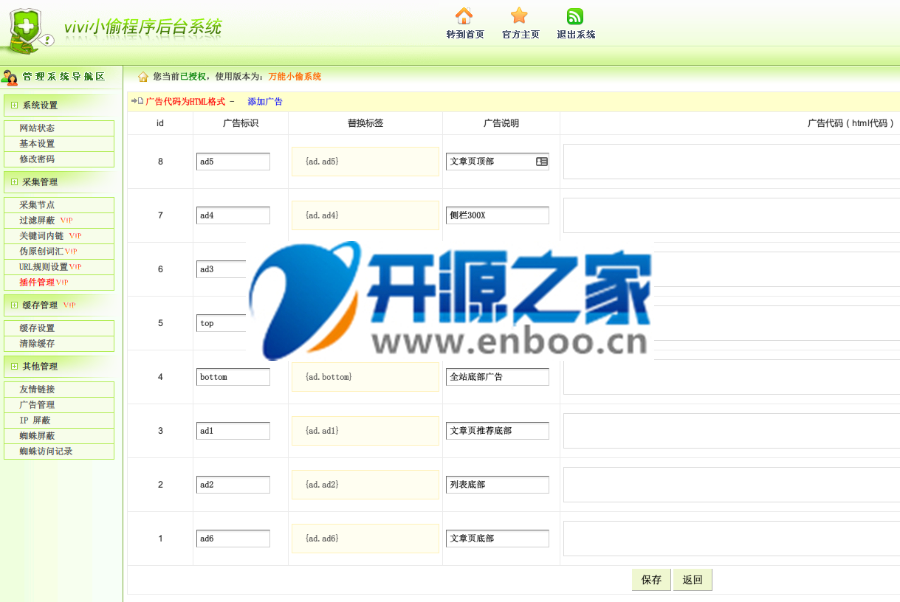Open 蜘蛛屏蔽 in the sidebar
The image size is (900, 602).
[x=59, y=436]
